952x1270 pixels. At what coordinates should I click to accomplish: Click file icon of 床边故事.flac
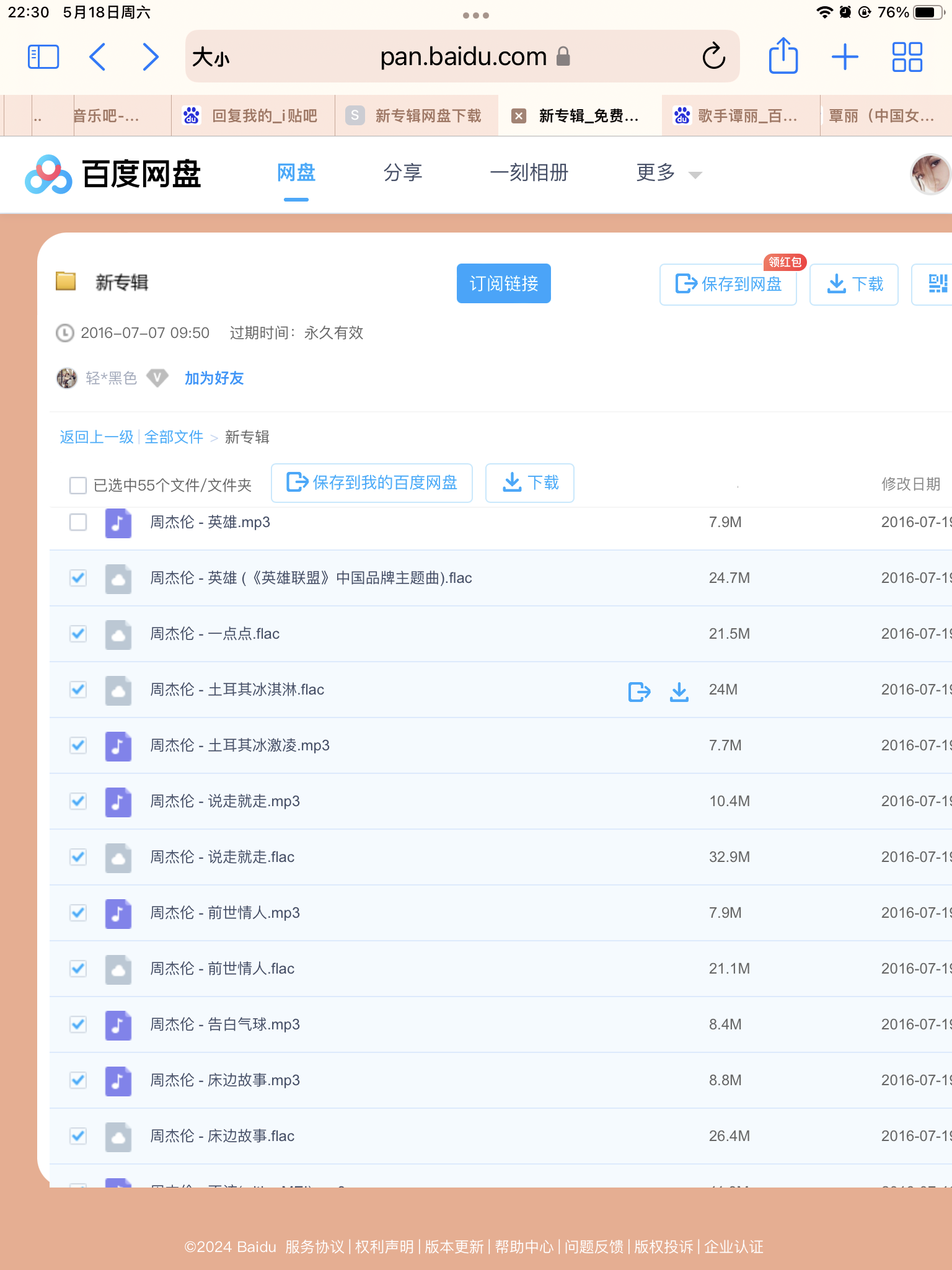(118, 1137)
